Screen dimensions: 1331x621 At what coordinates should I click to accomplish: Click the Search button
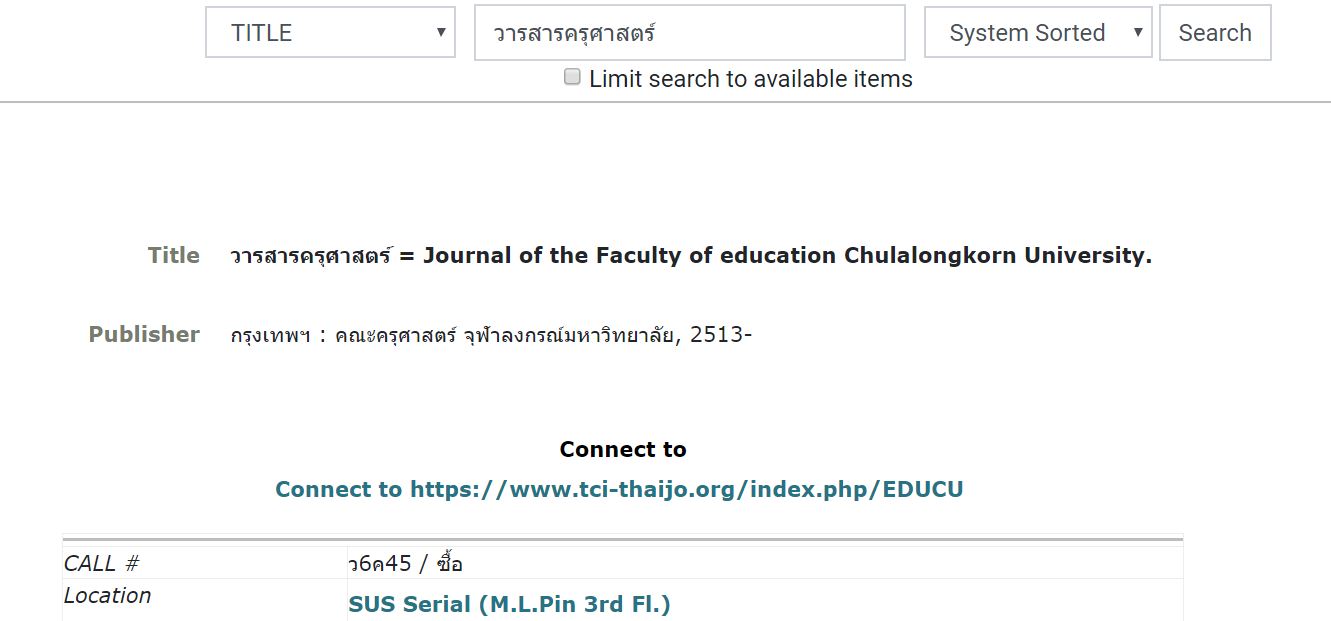point(1215,33)
